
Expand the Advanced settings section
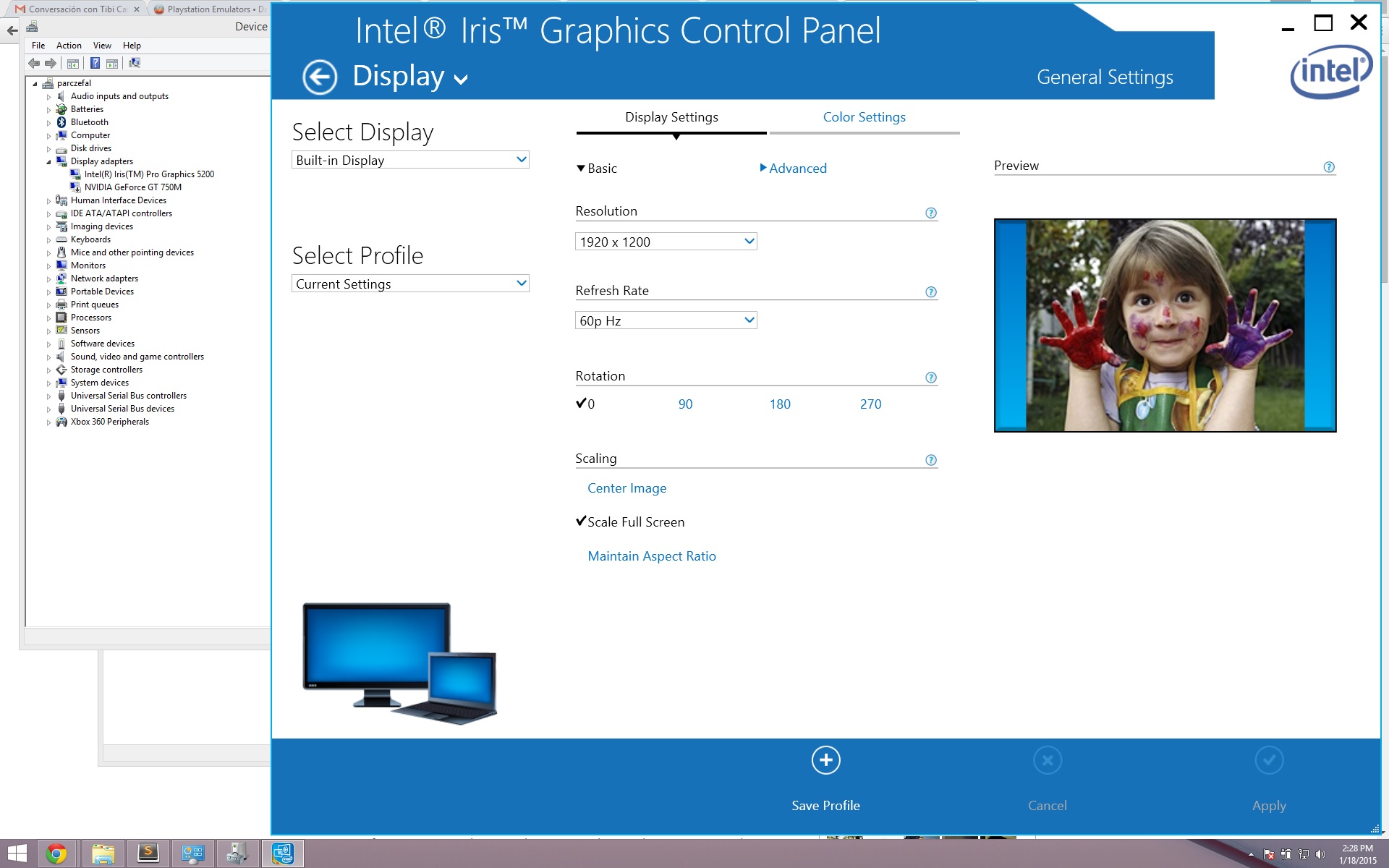(x=793, y=169)
